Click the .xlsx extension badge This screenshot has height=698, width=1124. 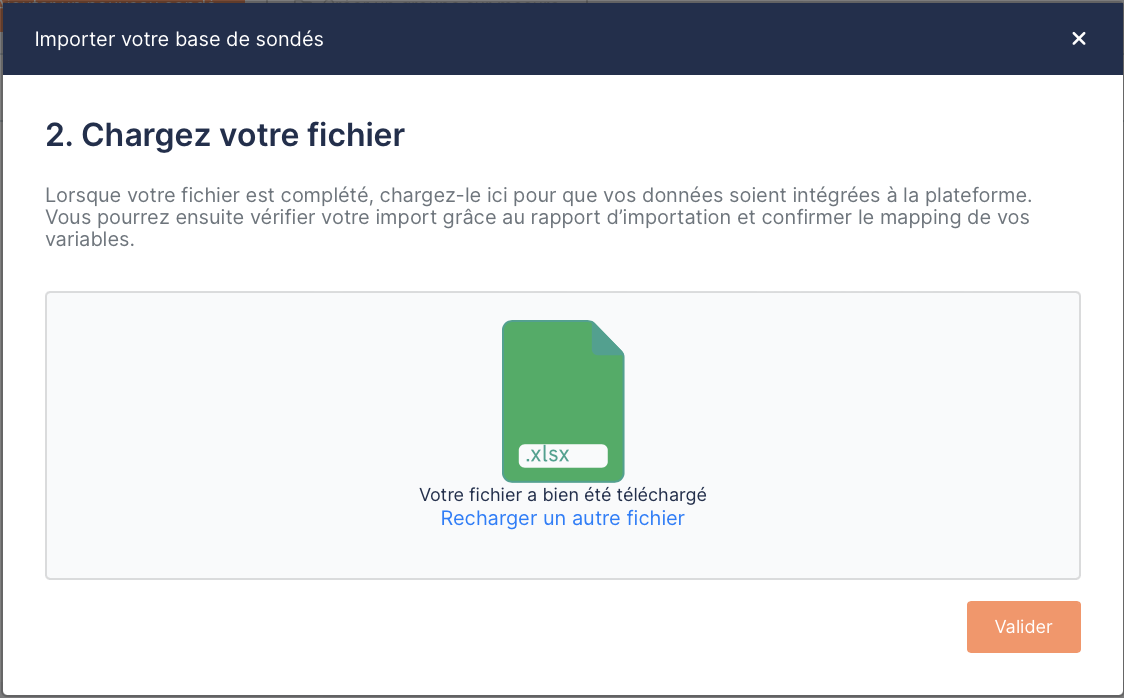[x=563, y=455]
